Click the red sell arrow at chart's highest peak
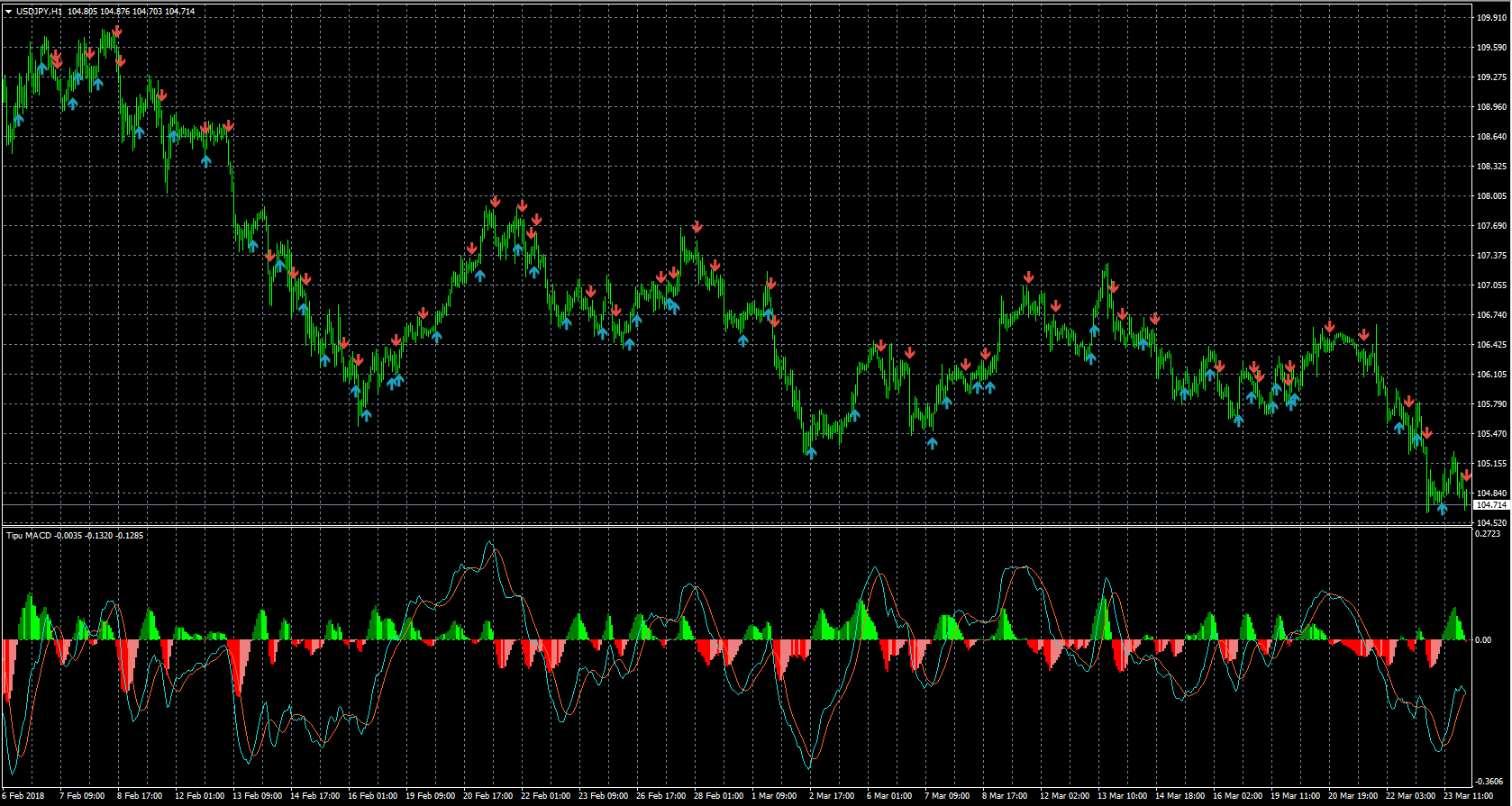 (117, 32)
